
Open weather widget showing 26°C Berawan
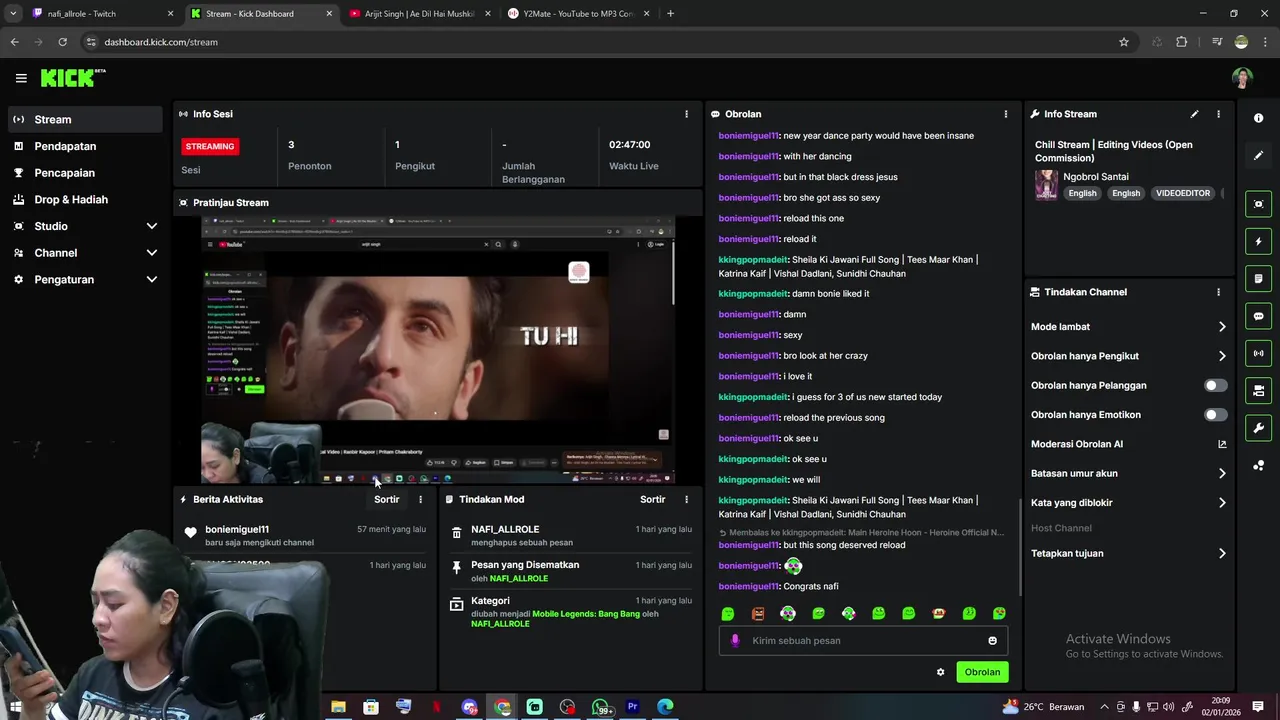(x=1043, y=707)
